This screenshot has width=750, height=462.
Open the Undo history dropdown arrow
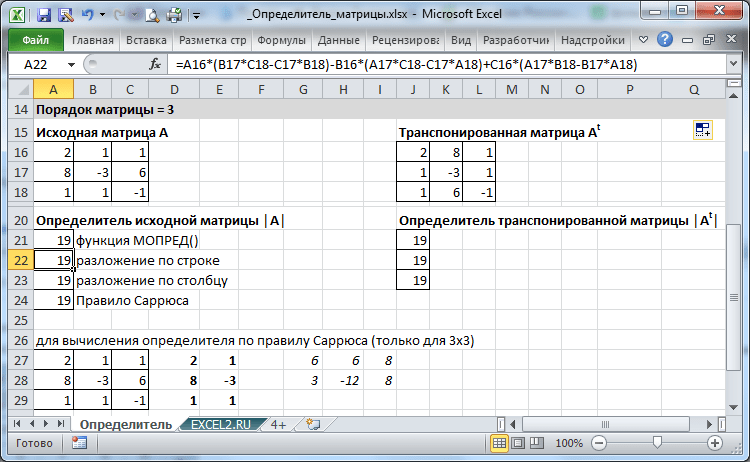tap(102, 15)
